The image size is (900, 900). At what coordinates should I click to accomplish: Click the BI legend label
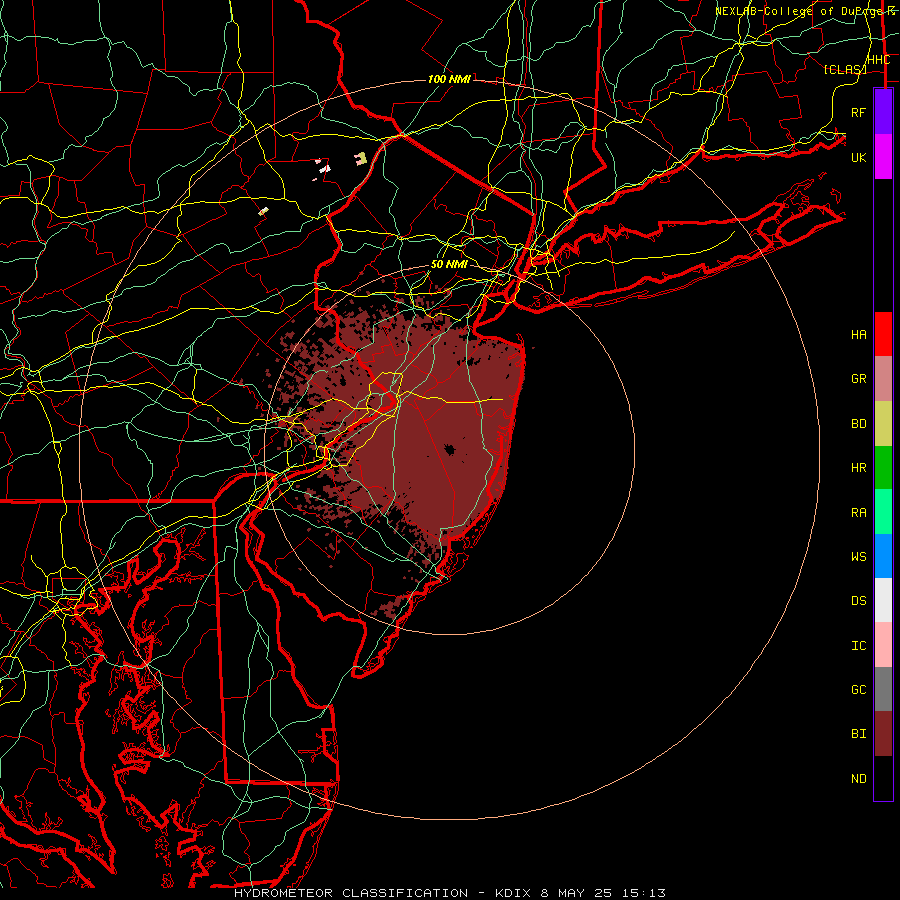(x=859, y=734)
